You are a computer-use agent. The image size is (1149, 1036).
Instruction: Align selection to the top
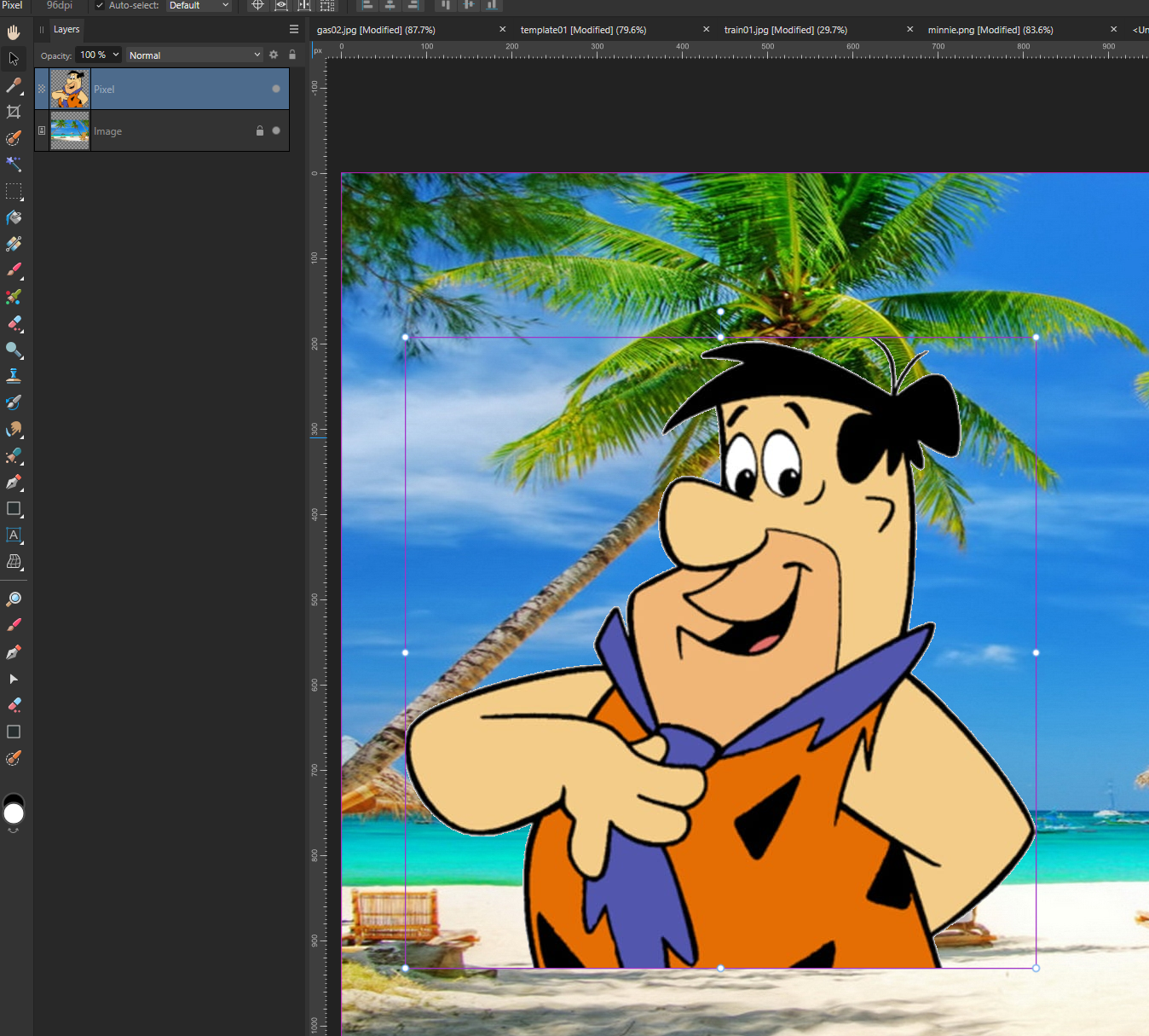pyautogui.click(x=445, y=5)
